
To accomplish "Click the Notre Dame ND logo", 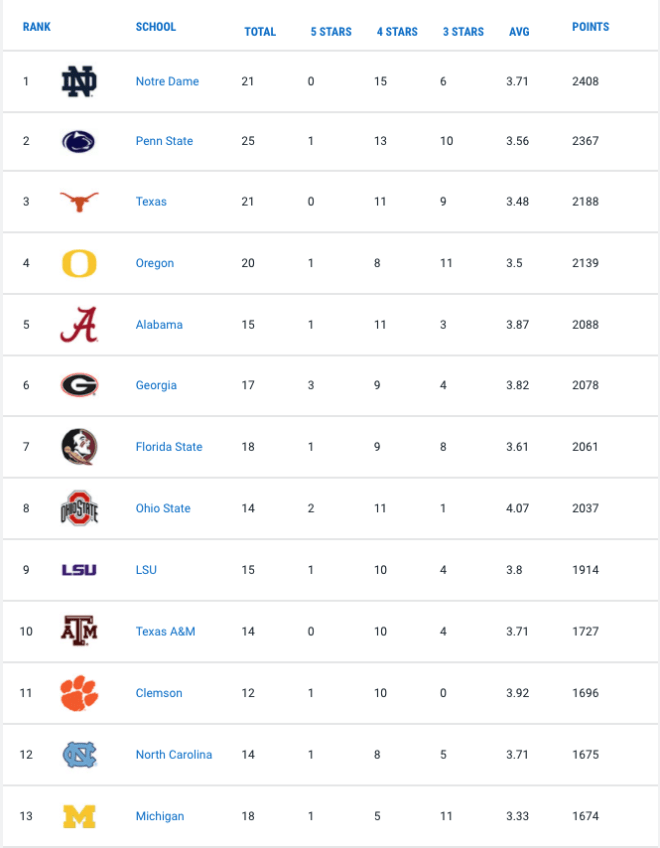I will 79,81.
